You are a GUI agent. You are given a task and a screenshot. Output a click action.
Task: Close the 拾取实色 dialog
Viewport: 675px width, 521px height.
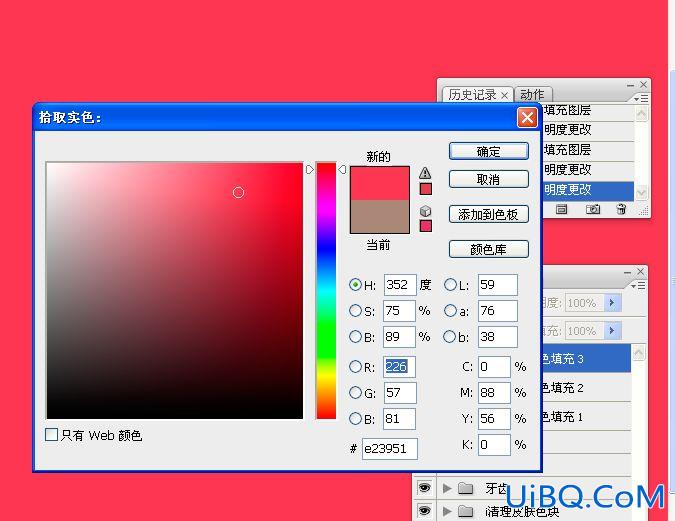(x=527, y=118)
